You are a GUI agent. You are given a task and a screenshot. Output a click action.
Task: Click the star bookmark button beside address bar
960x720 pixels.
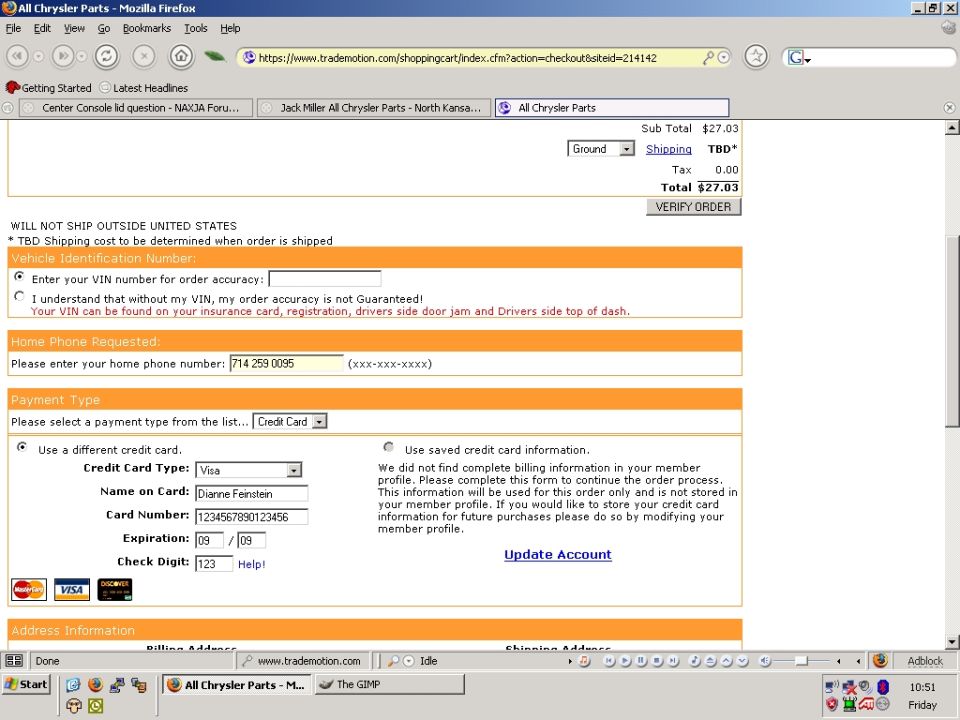(756, 57)
